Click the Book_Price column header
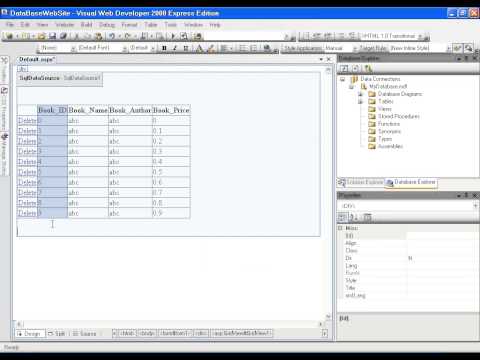Viewport: 480px width, 360px height. [x=171, y=110]
